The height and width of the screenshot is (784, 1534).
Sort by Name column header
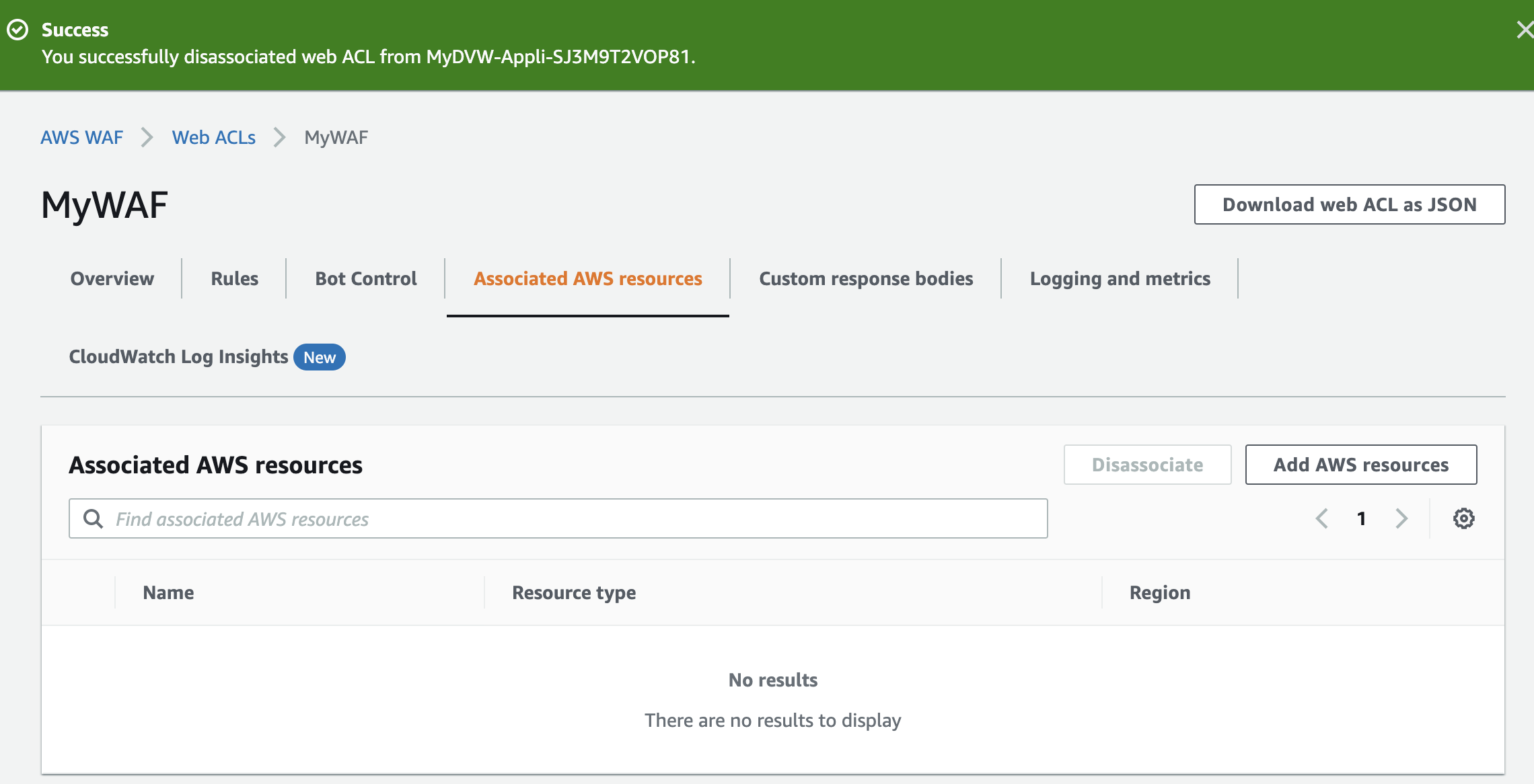pos(168,592)
